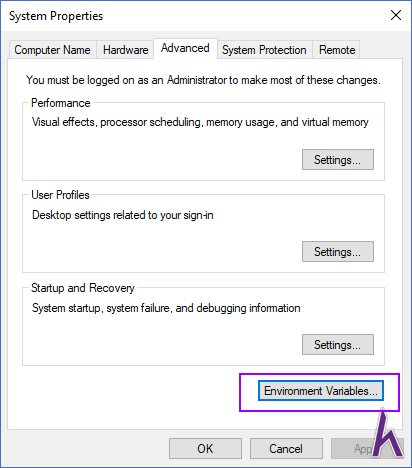Switch to the Remote tab
Viewport: 412px width, 468px height.
click(337, 50)
